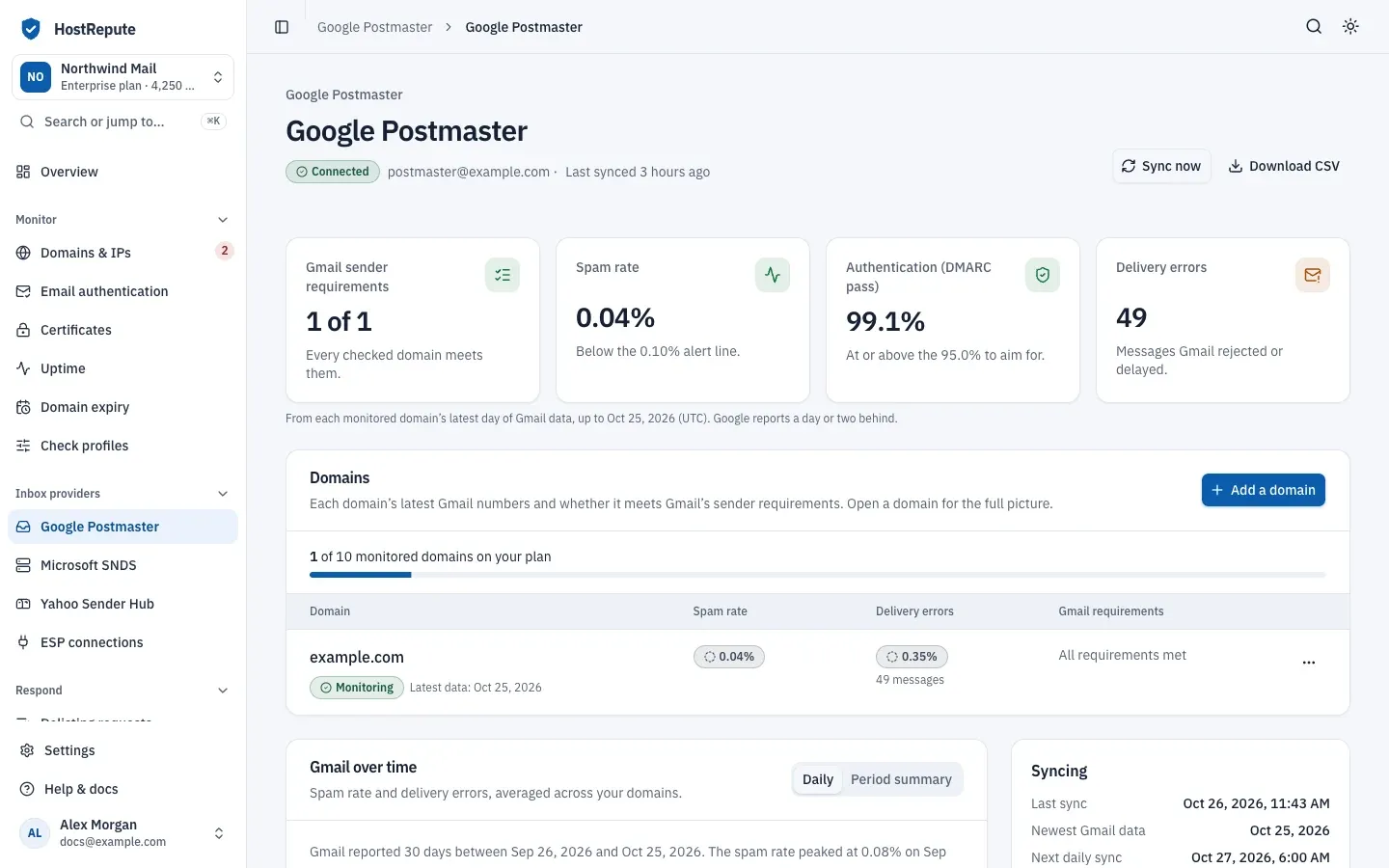
Task: Click the Microsoft SNDS server icon
Action: coord(23,565)
